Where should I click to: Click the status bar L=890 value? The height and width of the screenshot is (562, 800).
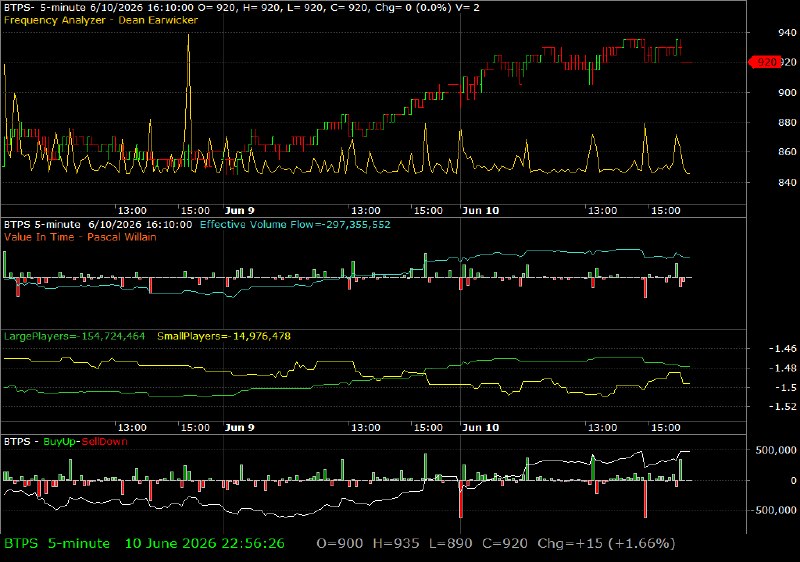coord(451,544)
